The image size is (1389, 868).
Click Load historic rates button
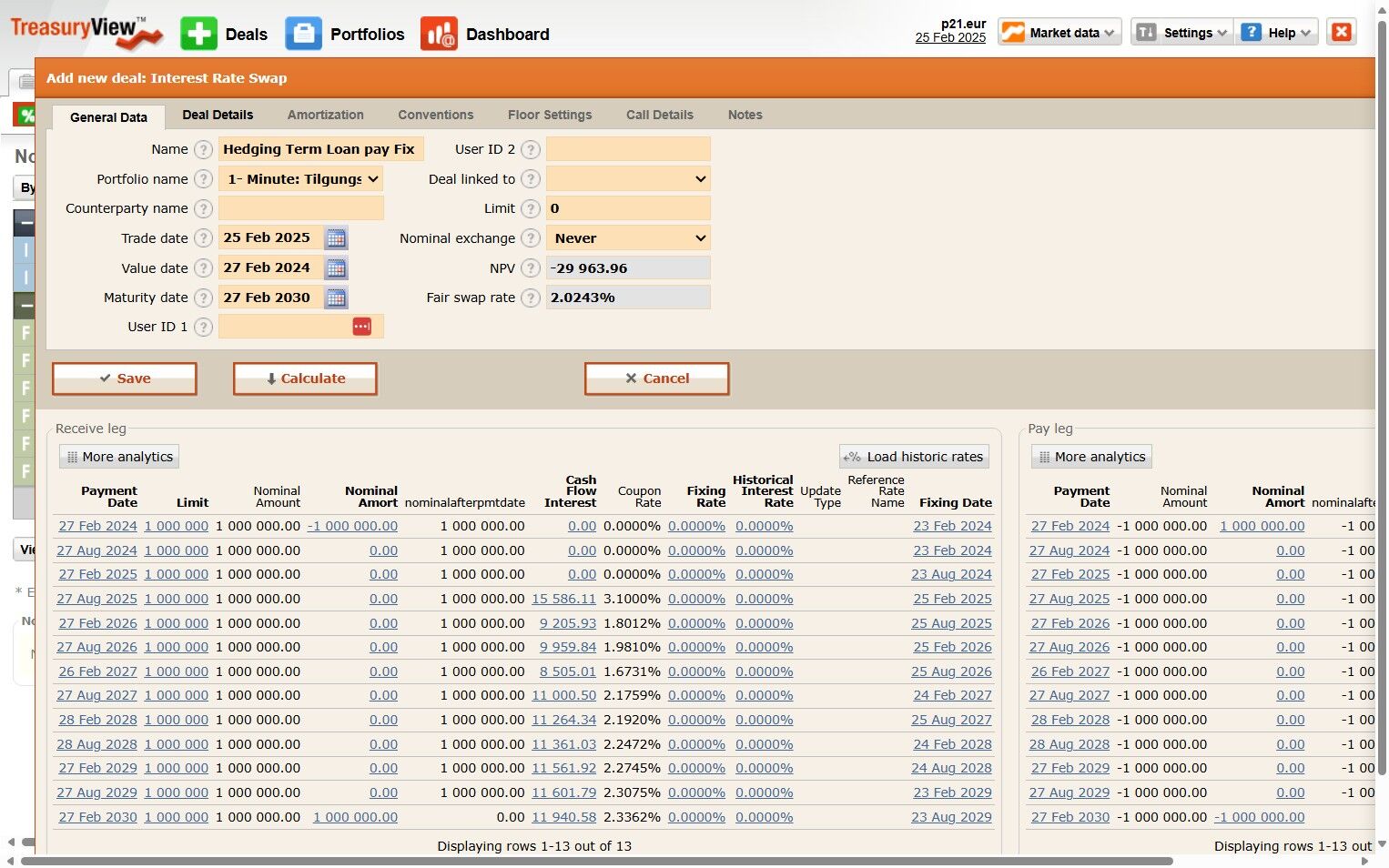point(914,457)
